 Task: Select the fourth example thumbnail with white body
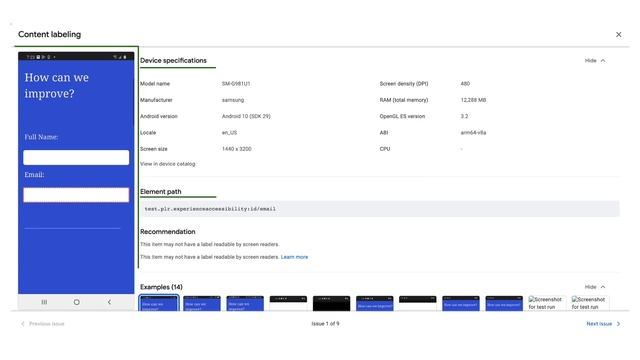point(288,303)
